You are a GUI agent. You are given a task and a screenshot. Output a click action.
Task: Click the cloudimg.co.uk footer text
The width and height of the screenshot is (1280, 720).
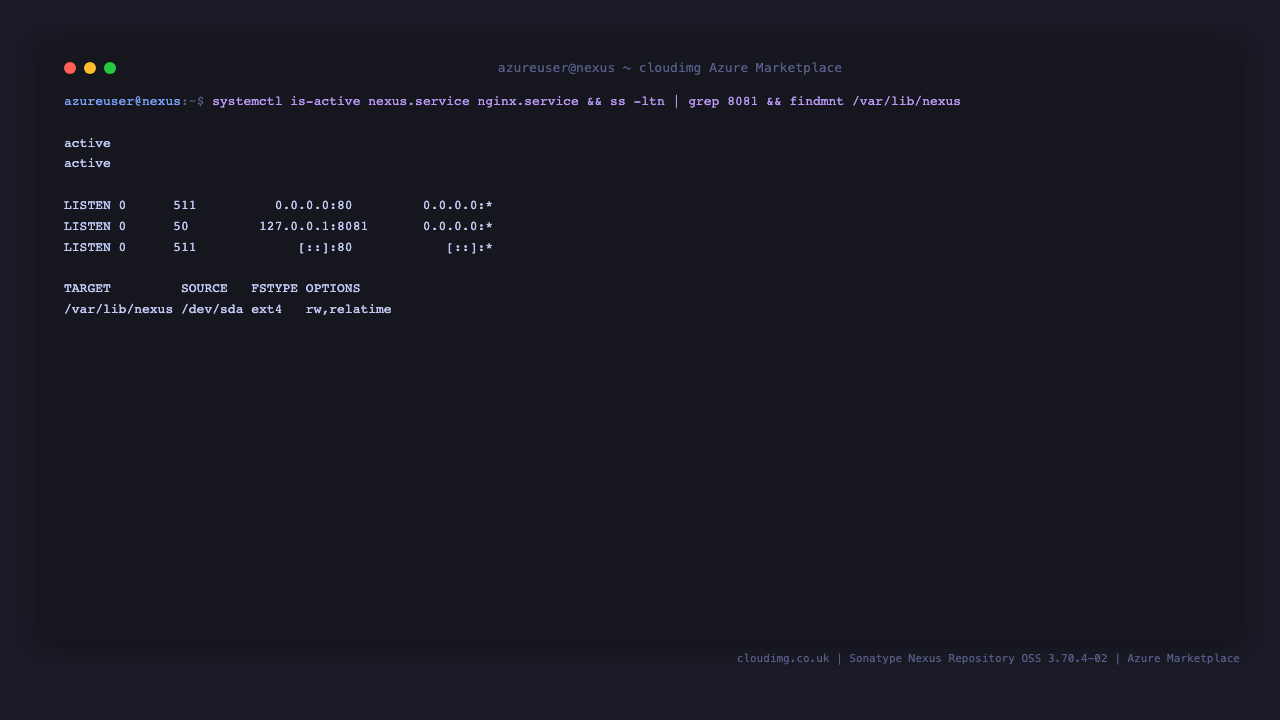(x=783, y=658)
